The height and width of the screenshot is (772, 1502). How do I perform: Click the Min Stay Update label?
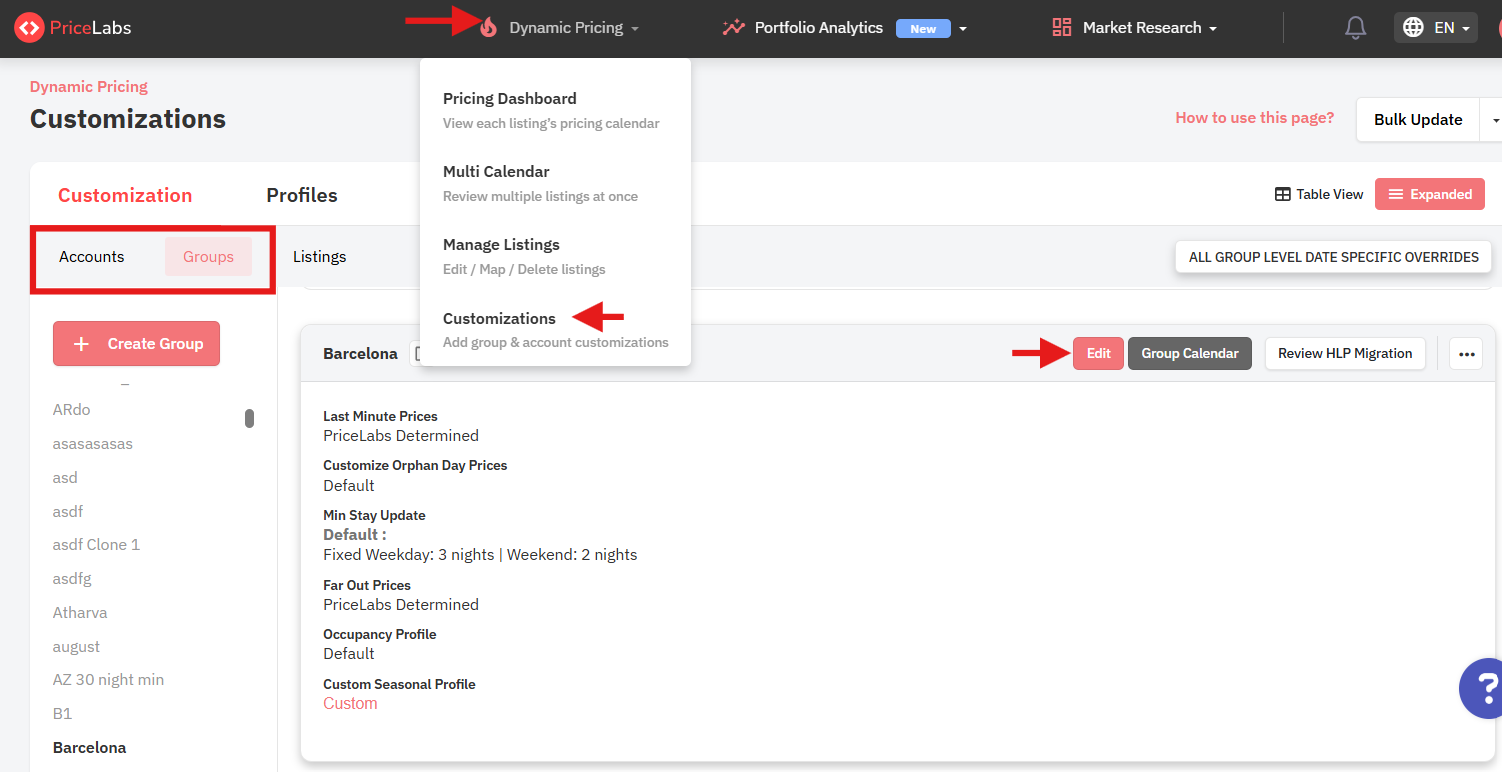(374, 516)
